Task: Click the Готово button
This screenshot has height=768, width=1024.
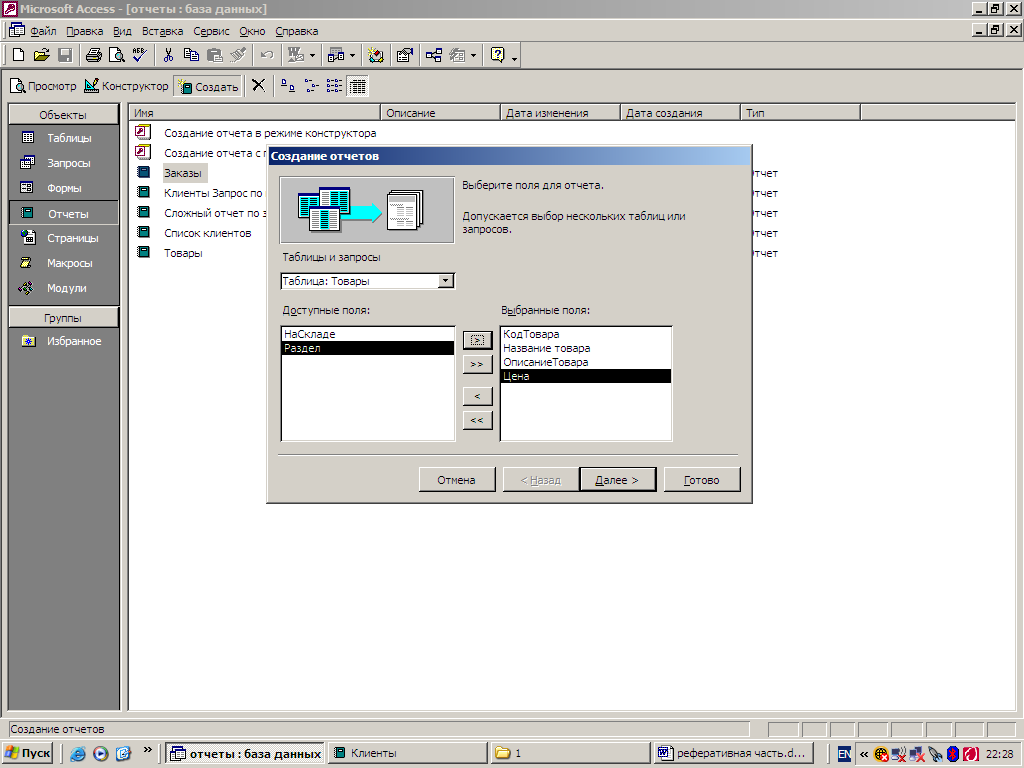Action: 702,480
